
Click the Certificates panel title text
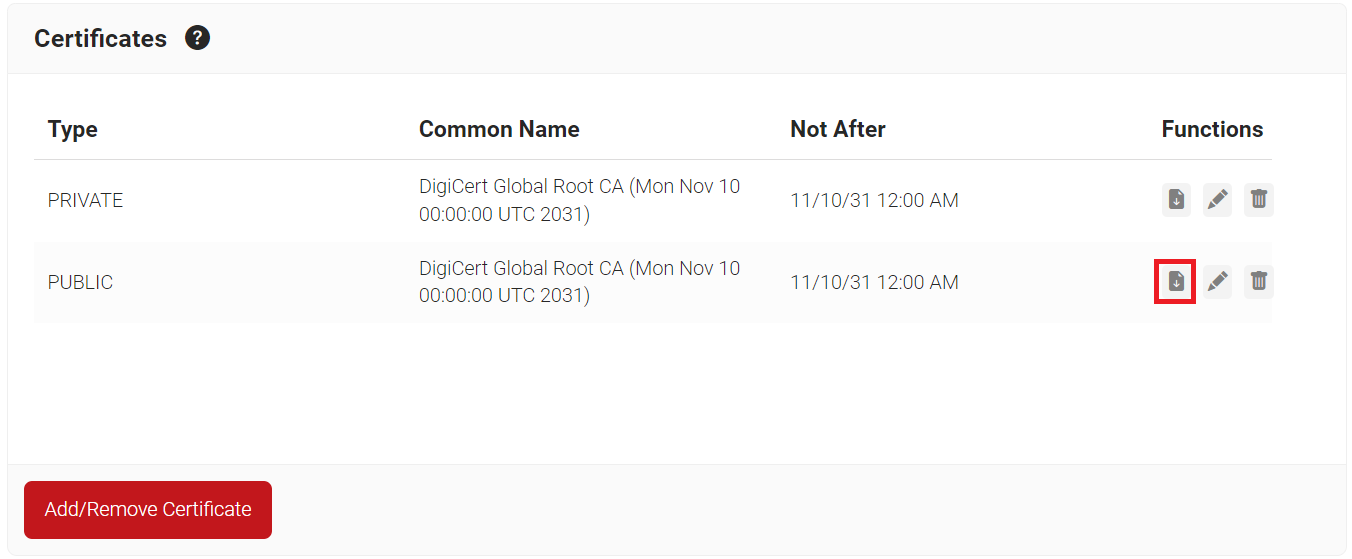[x=100, y=39]
